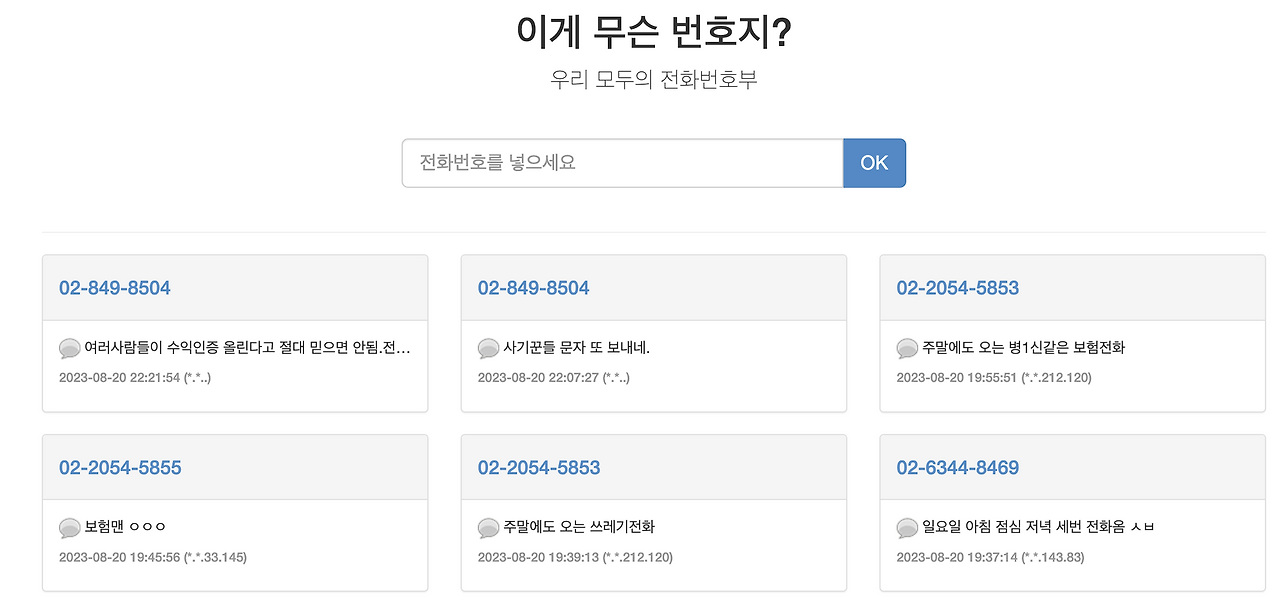Select comment text '주말에도 오는 병1신같은 보험전화'
1280x603 pixels.
pyautogui.click(x=1024, y=348)
